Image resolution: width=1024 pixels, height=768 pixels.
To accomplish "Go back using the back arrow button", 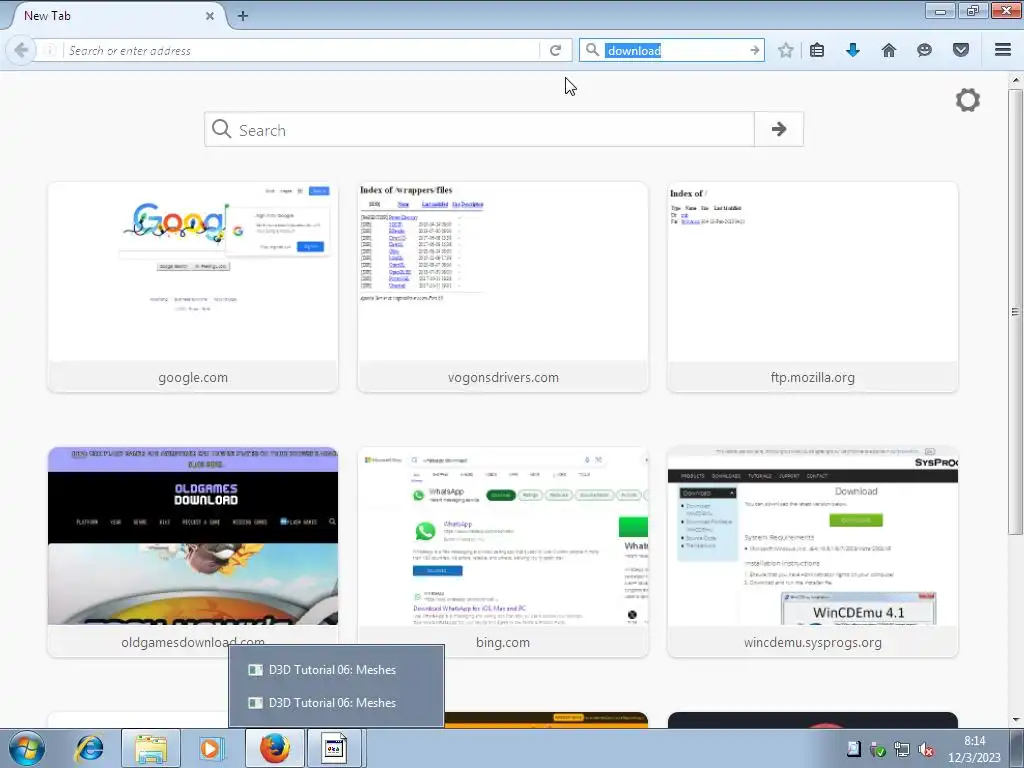I will [21, 50].
